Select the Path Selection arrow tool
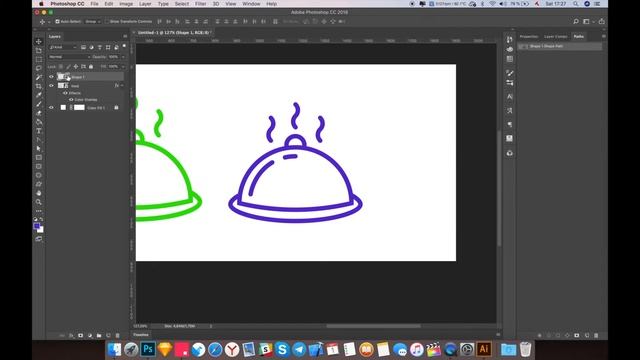Image resolution: width=640 pixels, height=360 pixels. pos(39,149)
